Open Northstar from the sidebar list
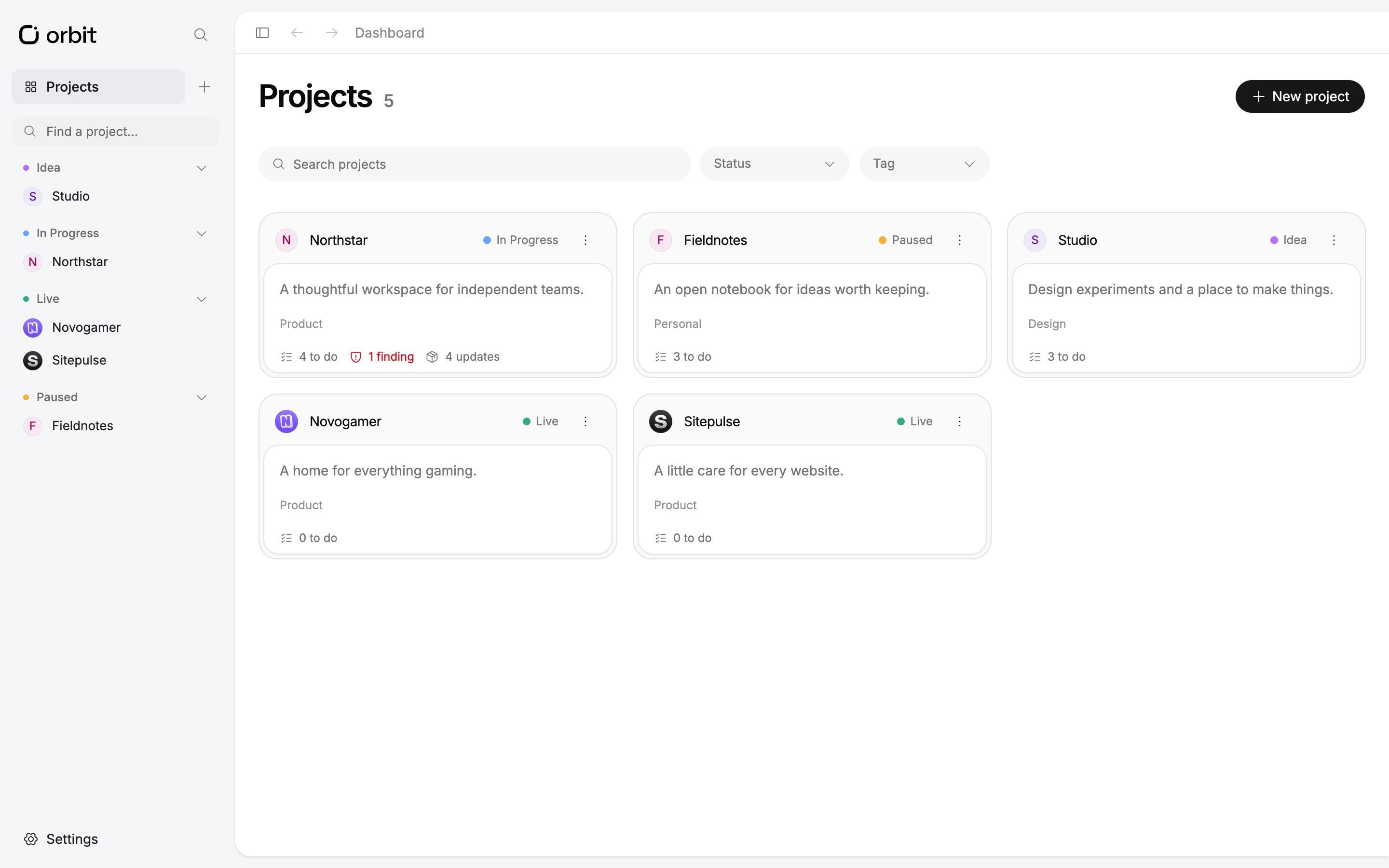 [x=115, y=262]
